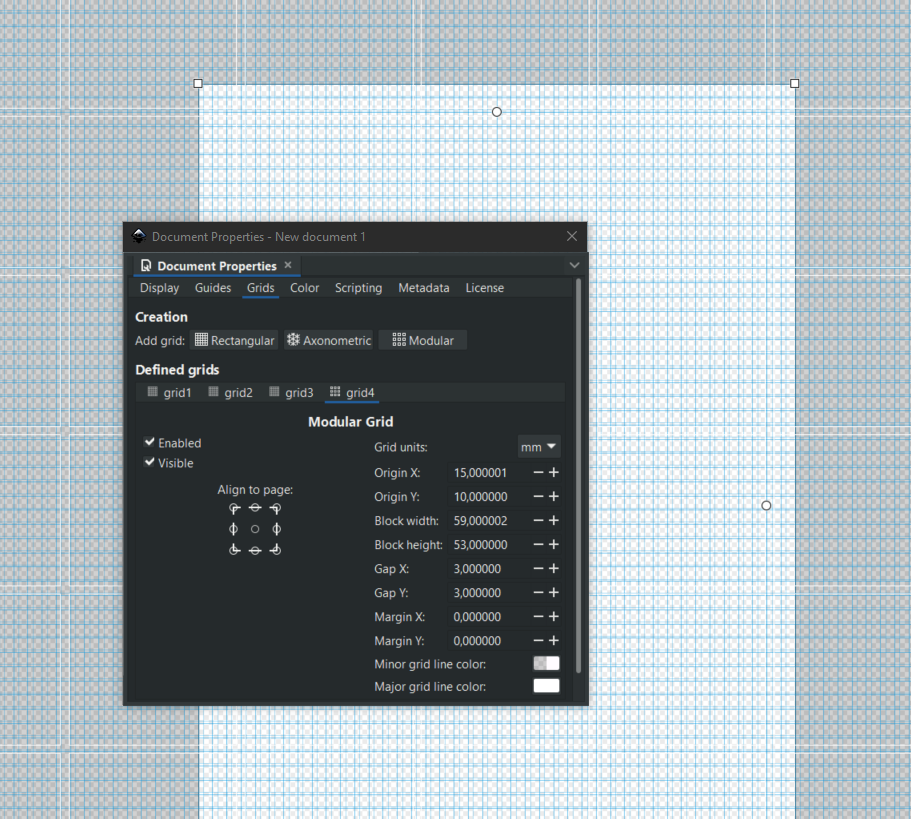Viewport: 911px width, 819px height.
Task: Open Minor grid line color picker
Action: coord(546,663)
